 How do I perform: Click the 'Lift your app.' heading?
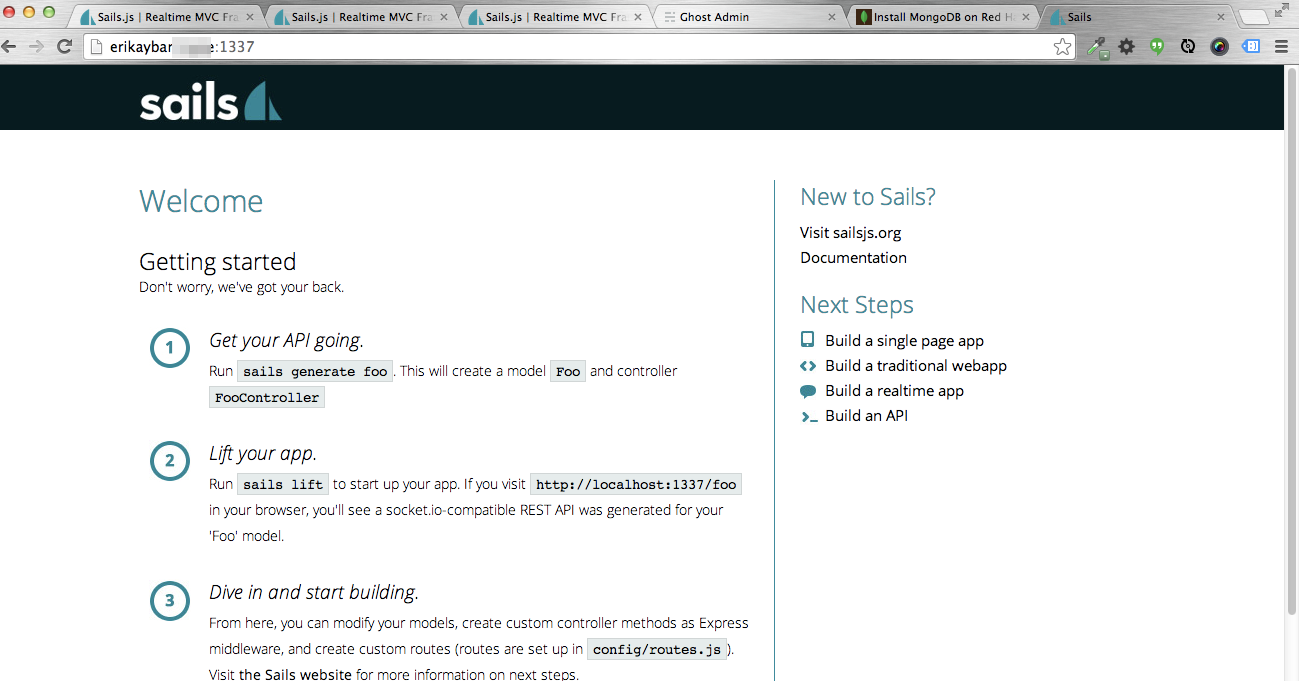263,453
